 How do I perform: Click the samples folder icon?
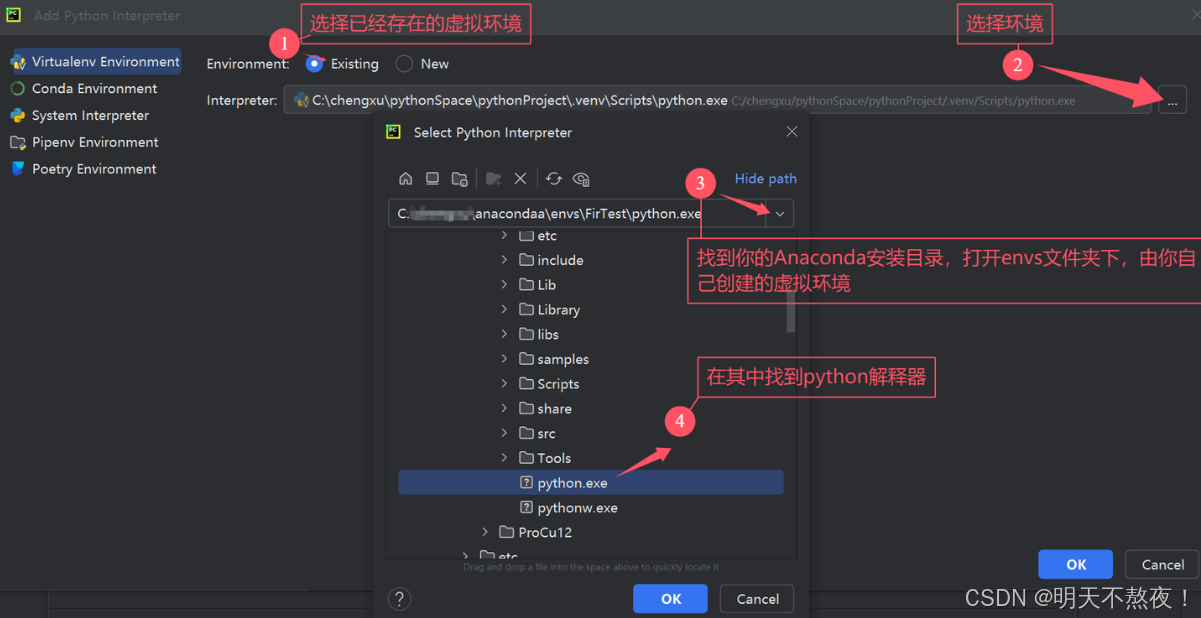tap(527, 359)
